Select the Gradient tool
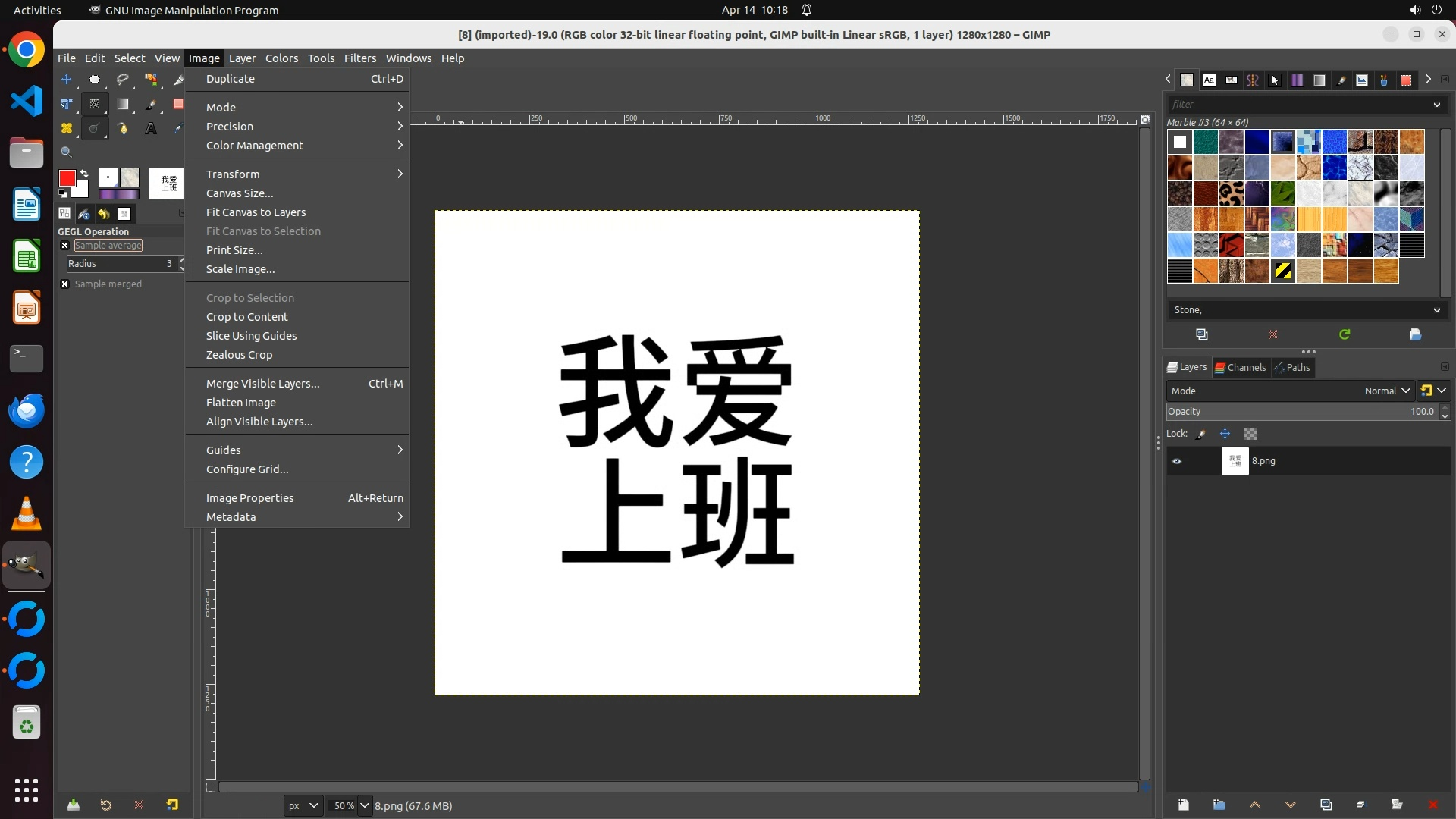This screenshot has height=819, width=1456. coord(122,104)
